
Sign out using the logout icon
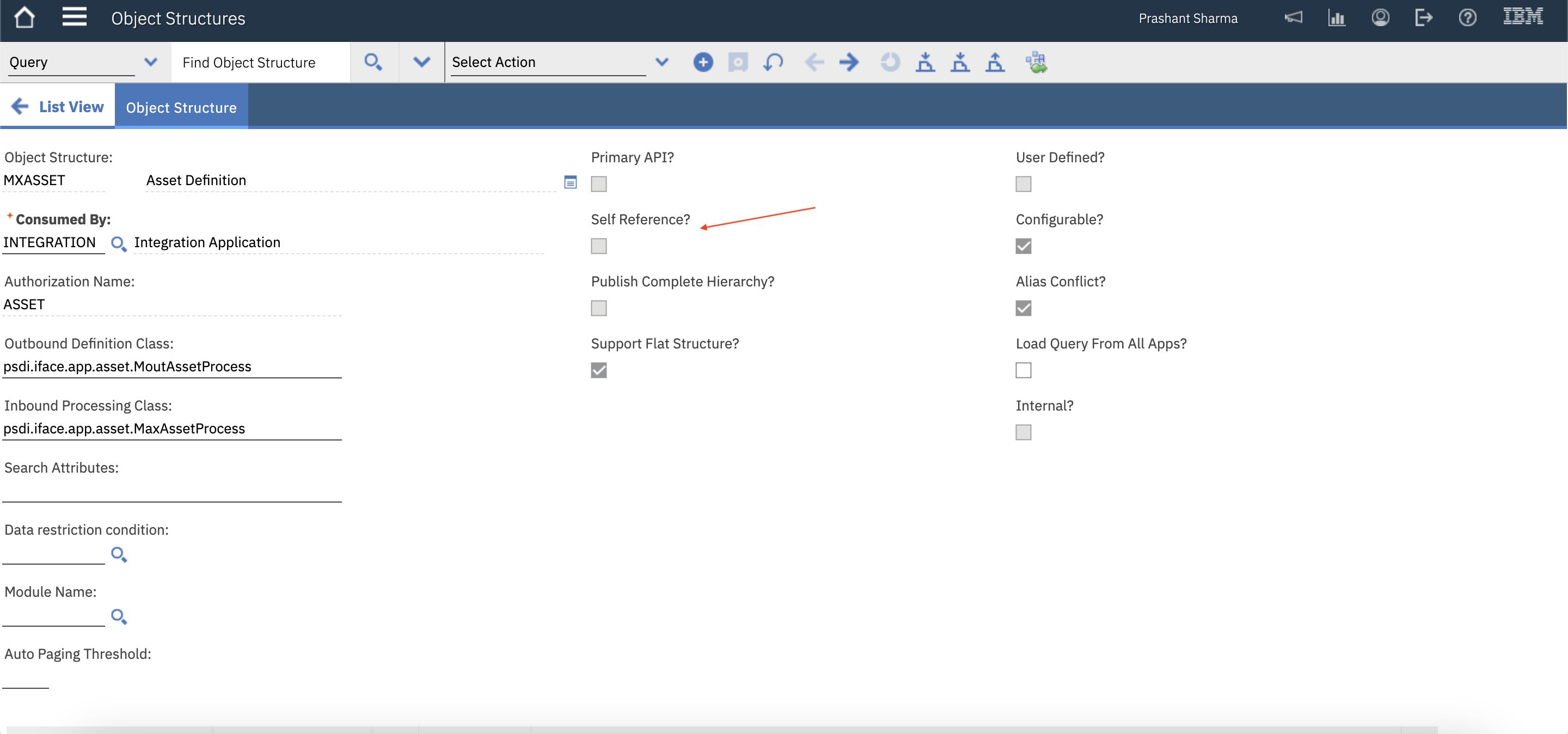tap(1424, 17)
